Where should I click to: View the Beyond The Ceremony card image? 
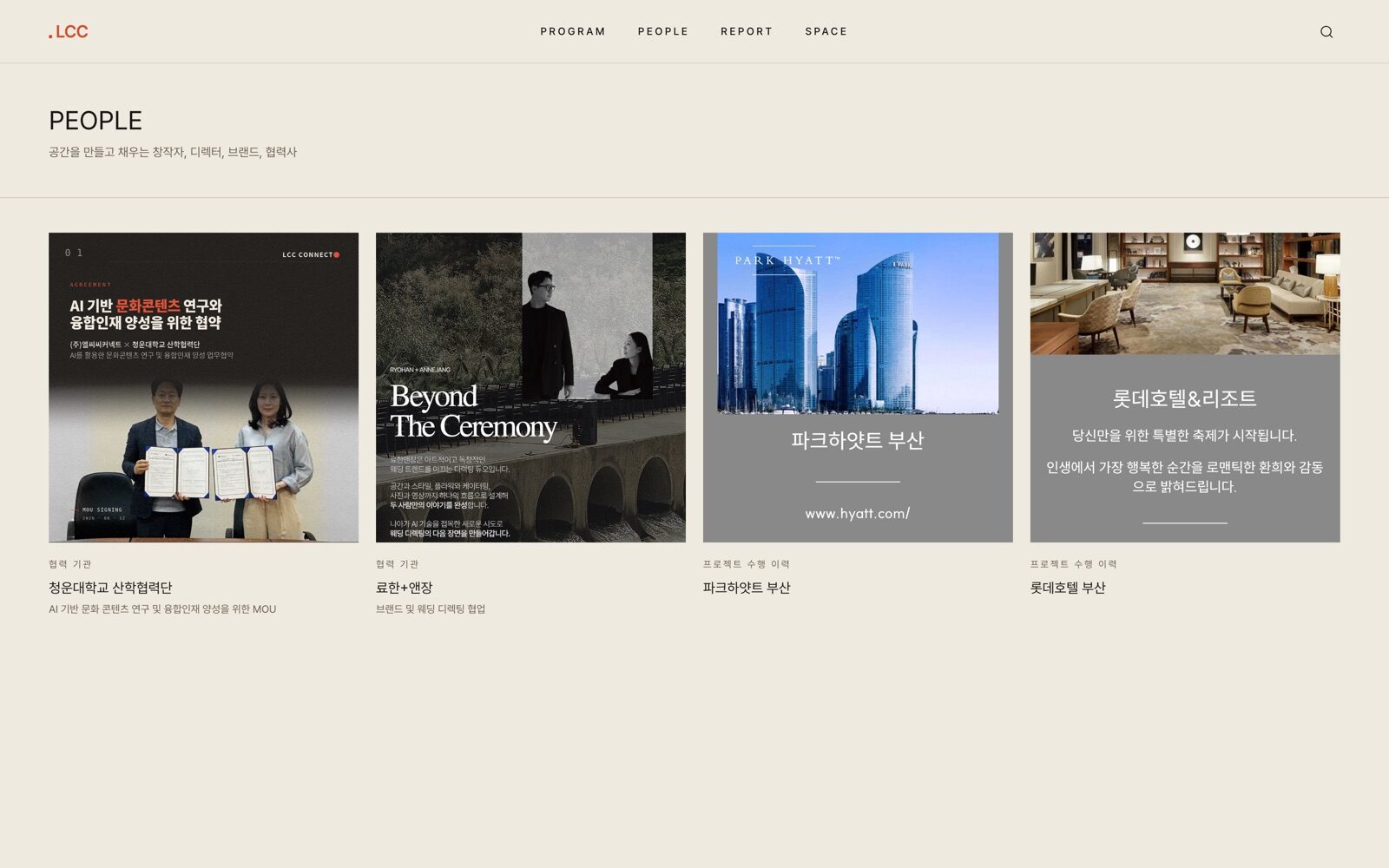pos(530,387)
